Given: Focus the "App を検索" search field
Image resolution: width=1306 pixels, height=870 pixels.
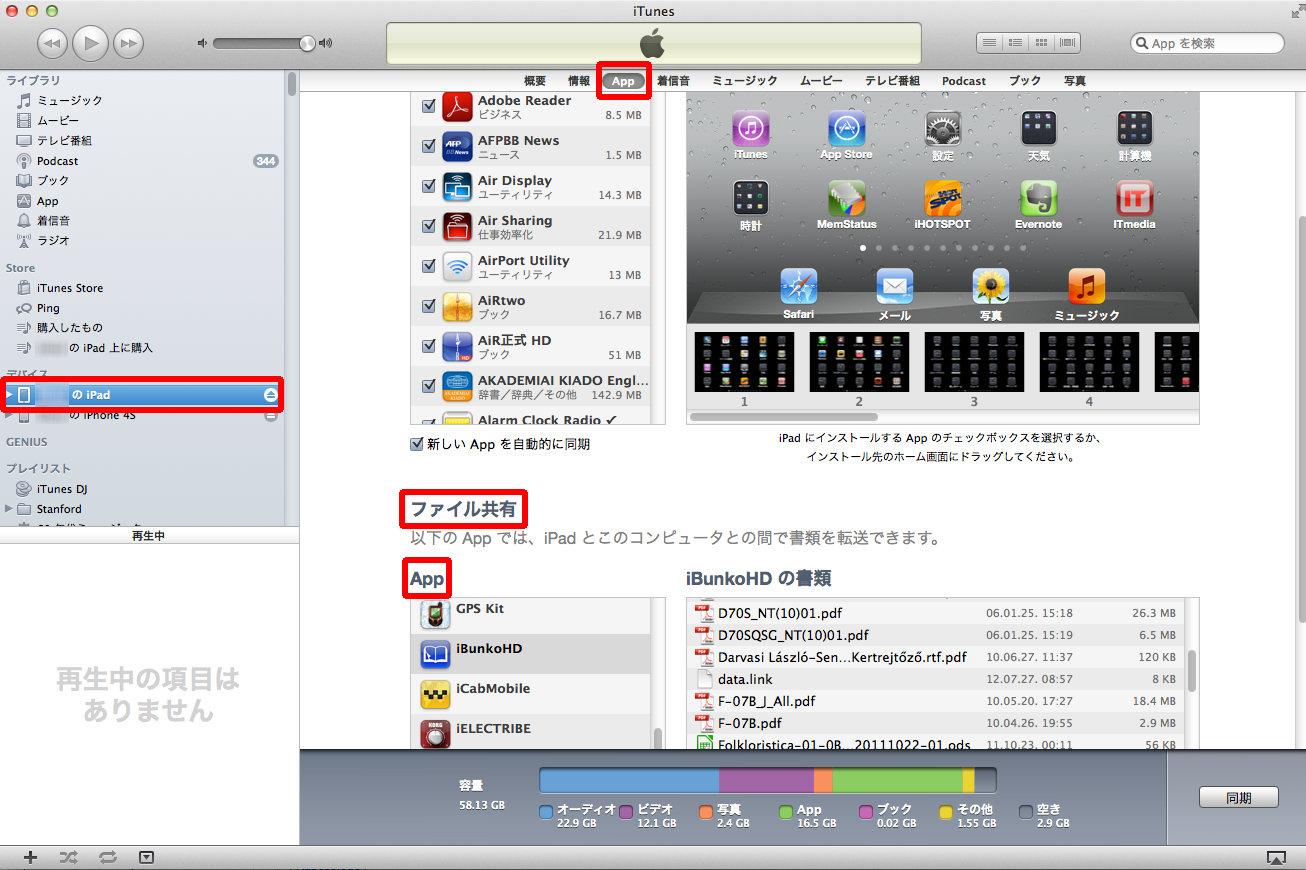Looking at the screenshot, I should [1207, 43].
